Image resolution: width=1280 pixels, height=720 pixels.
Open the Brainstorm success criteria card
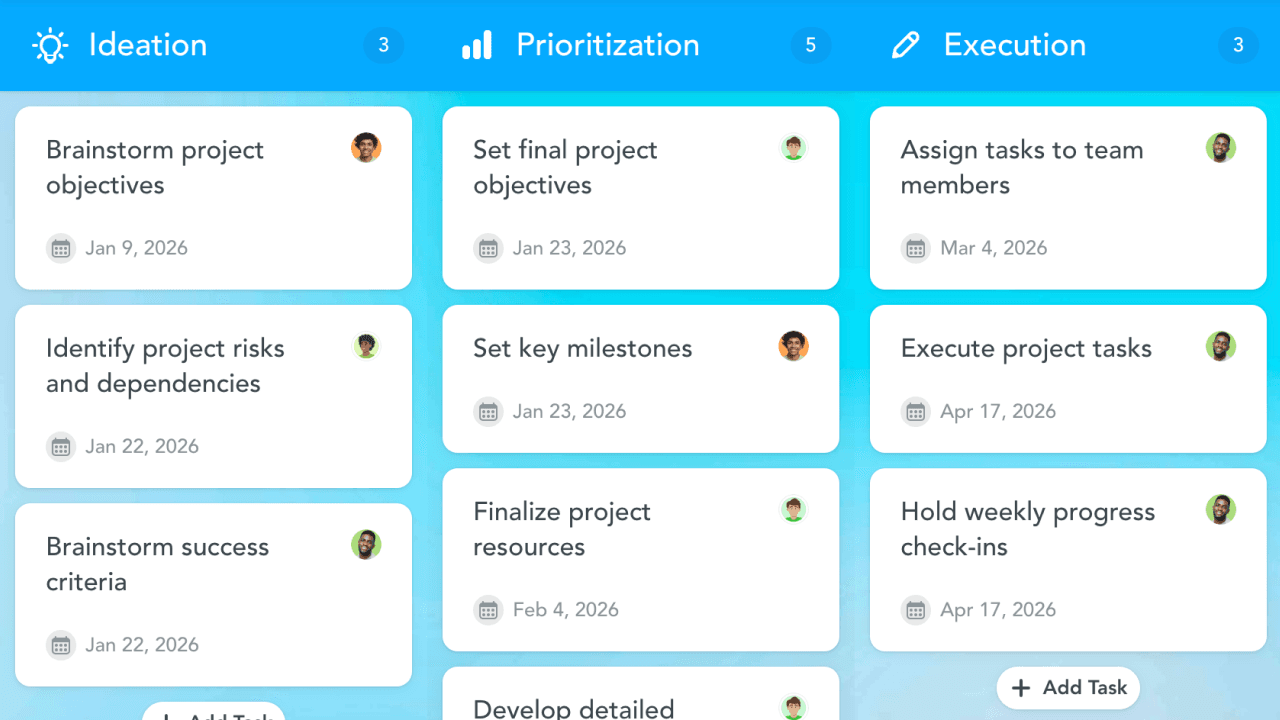(213, 594)
